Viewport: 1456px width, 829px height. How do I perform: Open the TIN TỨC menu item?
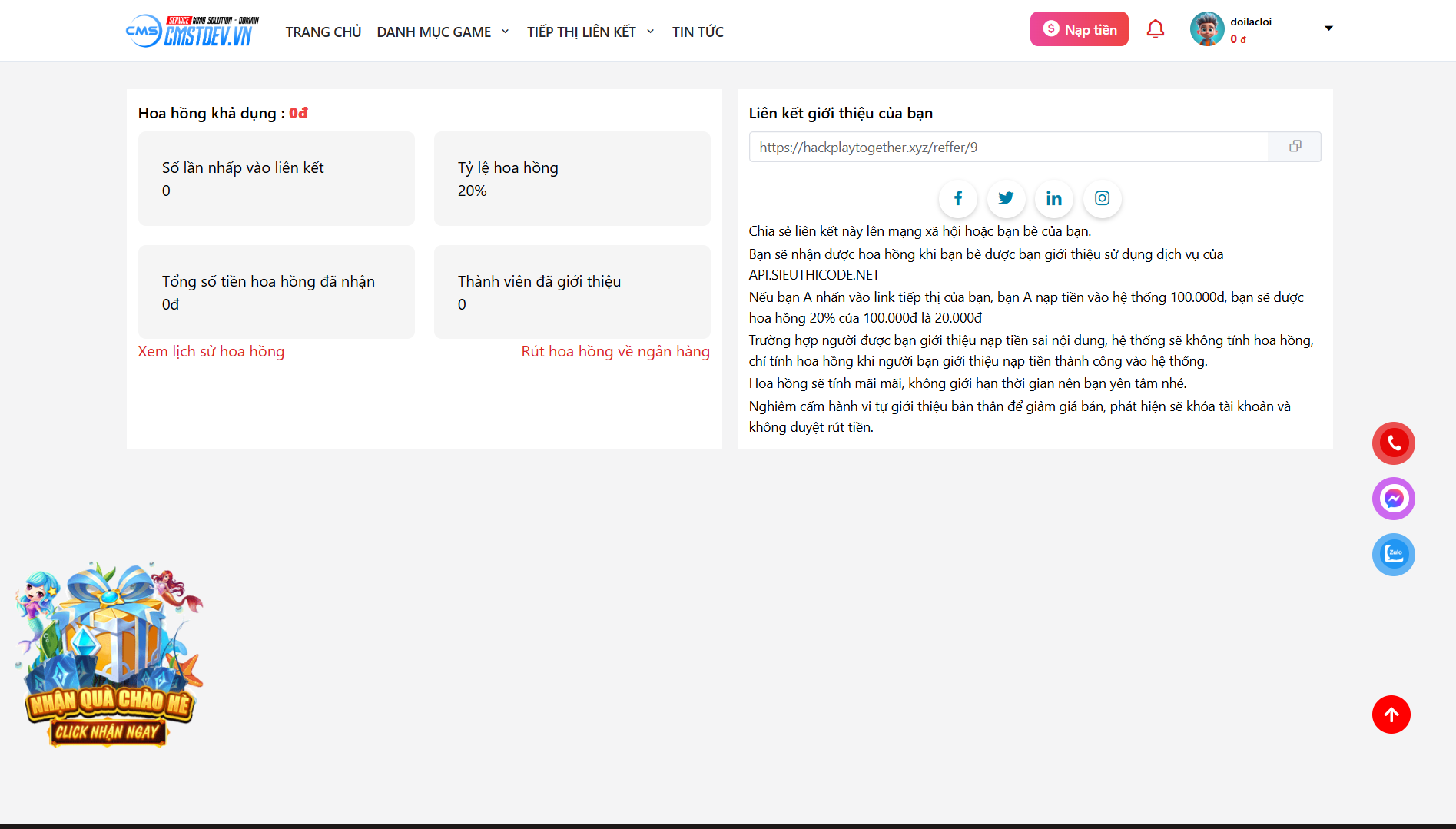click(x=698, y=32)
